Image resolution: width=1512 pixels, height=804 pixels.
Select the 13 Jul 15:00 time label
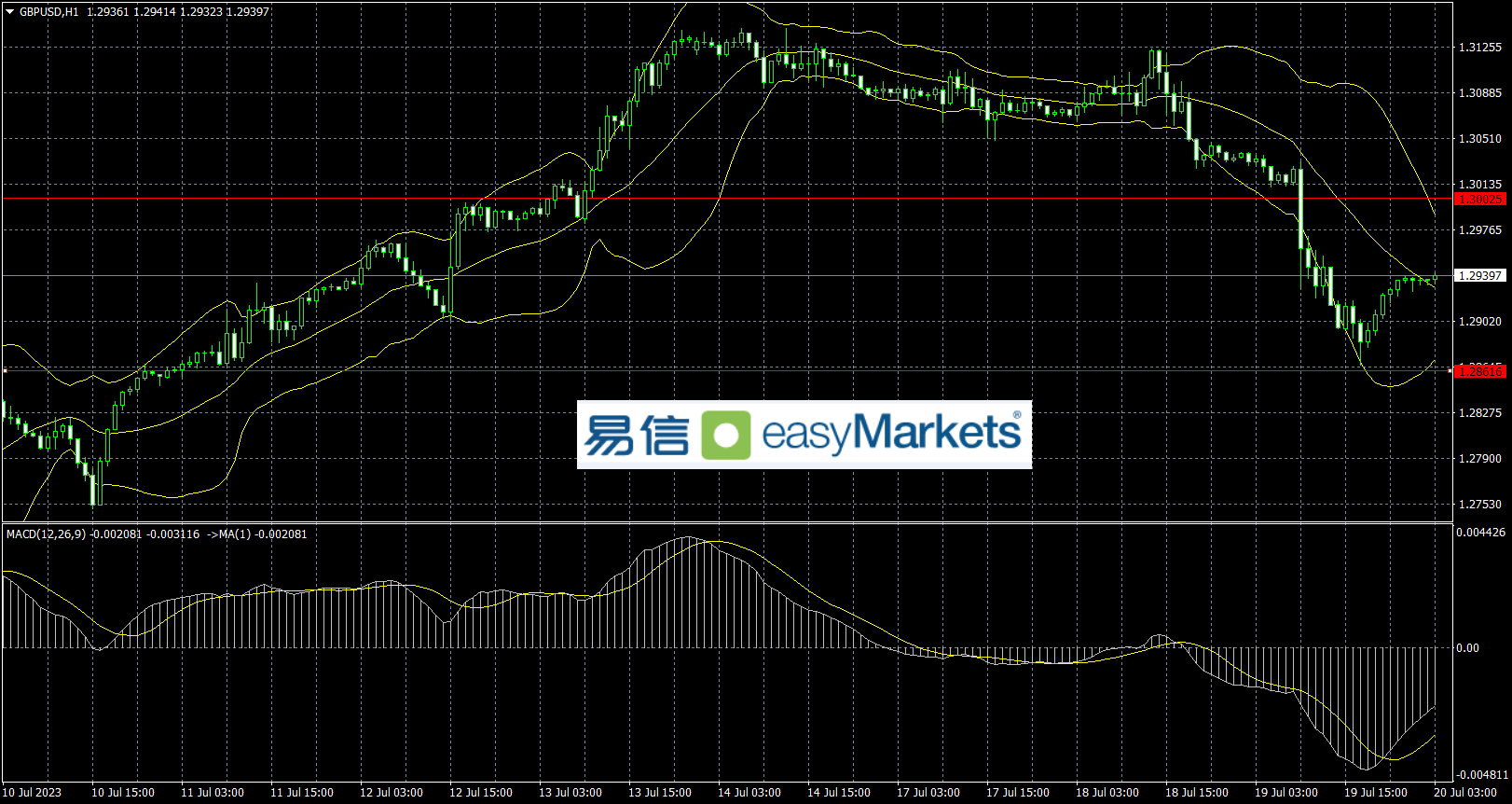(660, 793)
